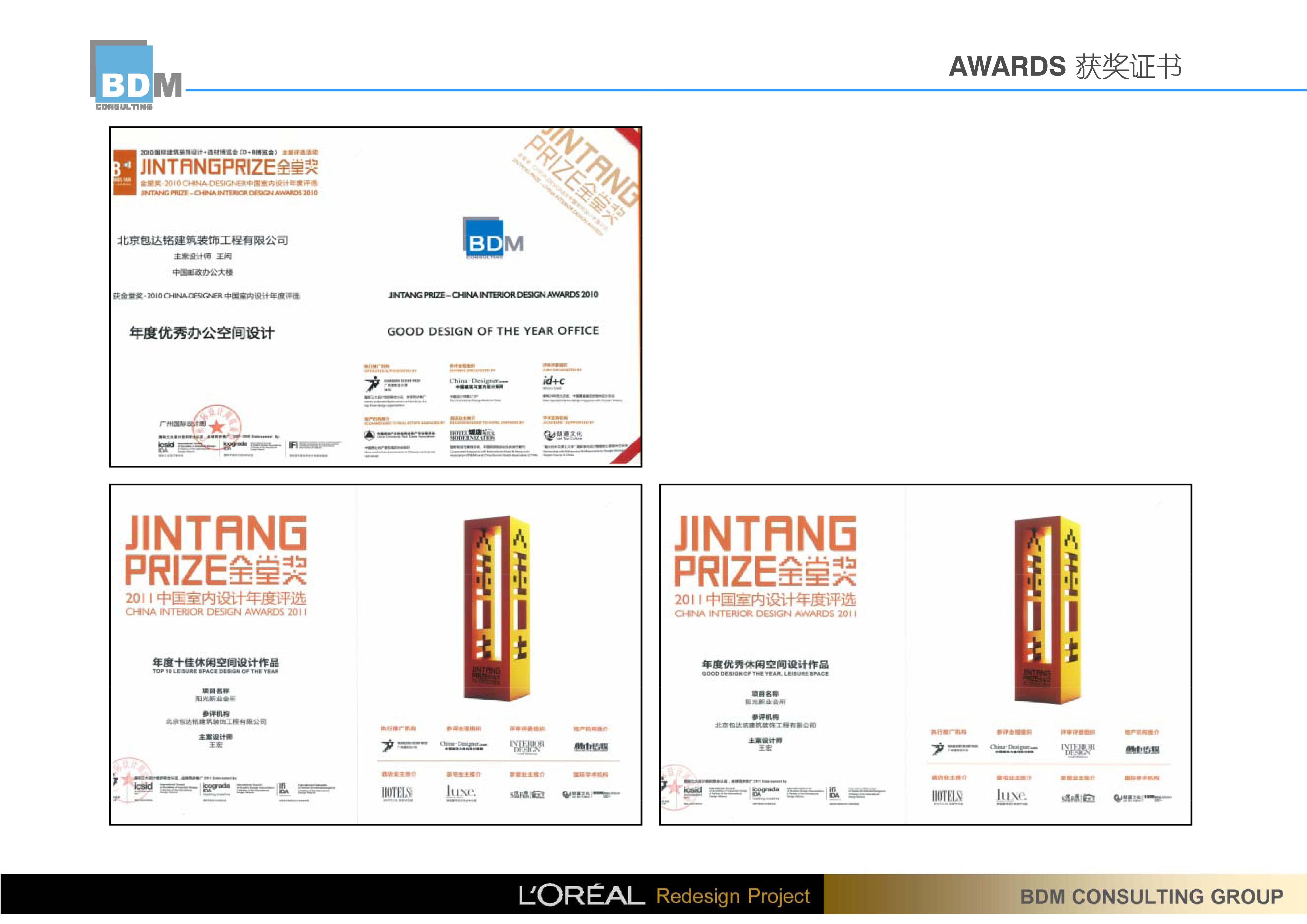Click the icsid logo on the bottom-left certificate
This screenshot has width=1307, height=924.
tap(144, 787)
